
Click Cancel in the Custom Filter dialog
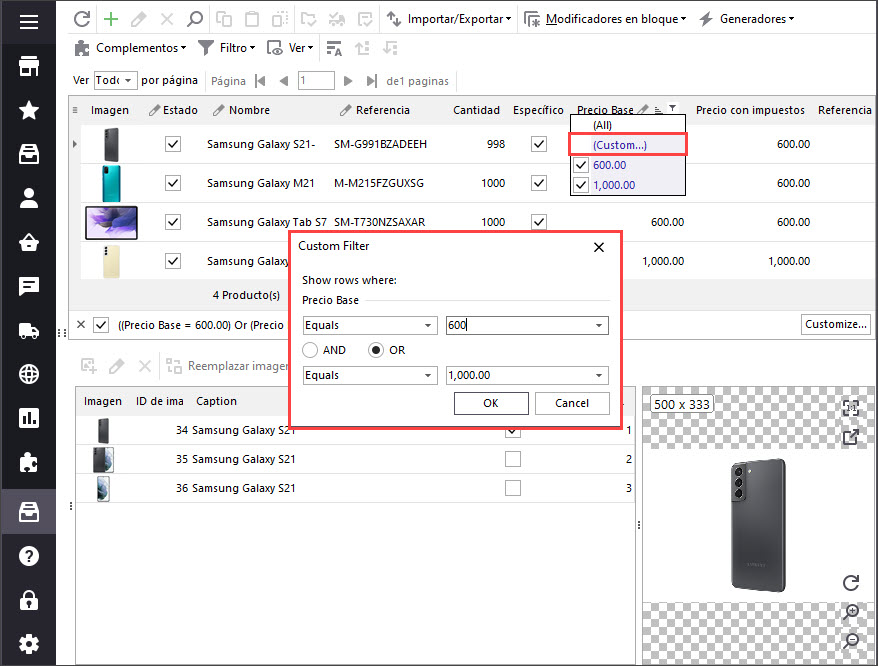(572, 403)
